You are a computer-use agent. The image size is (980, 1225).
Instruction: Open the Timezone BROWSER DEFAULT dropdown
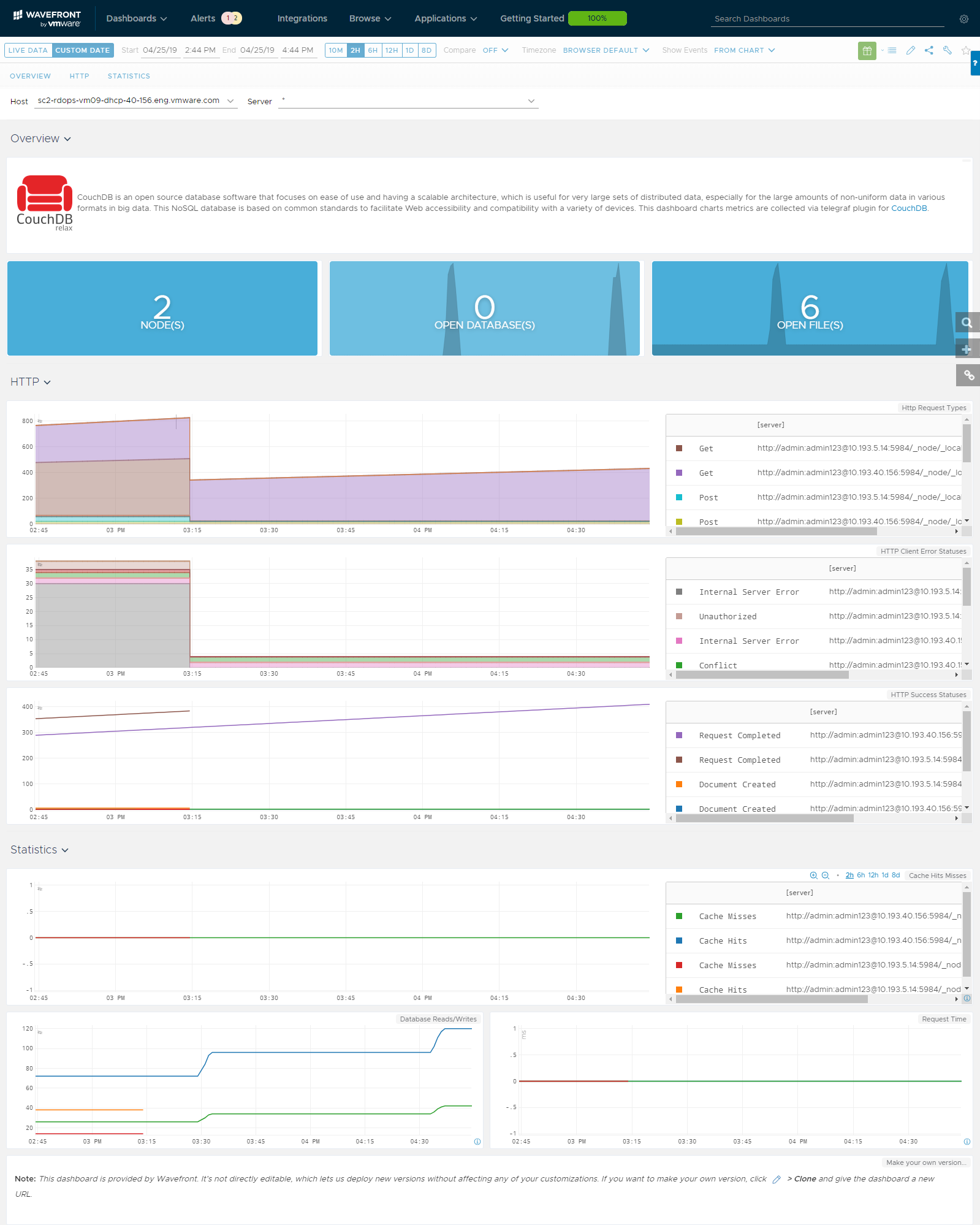606,50
